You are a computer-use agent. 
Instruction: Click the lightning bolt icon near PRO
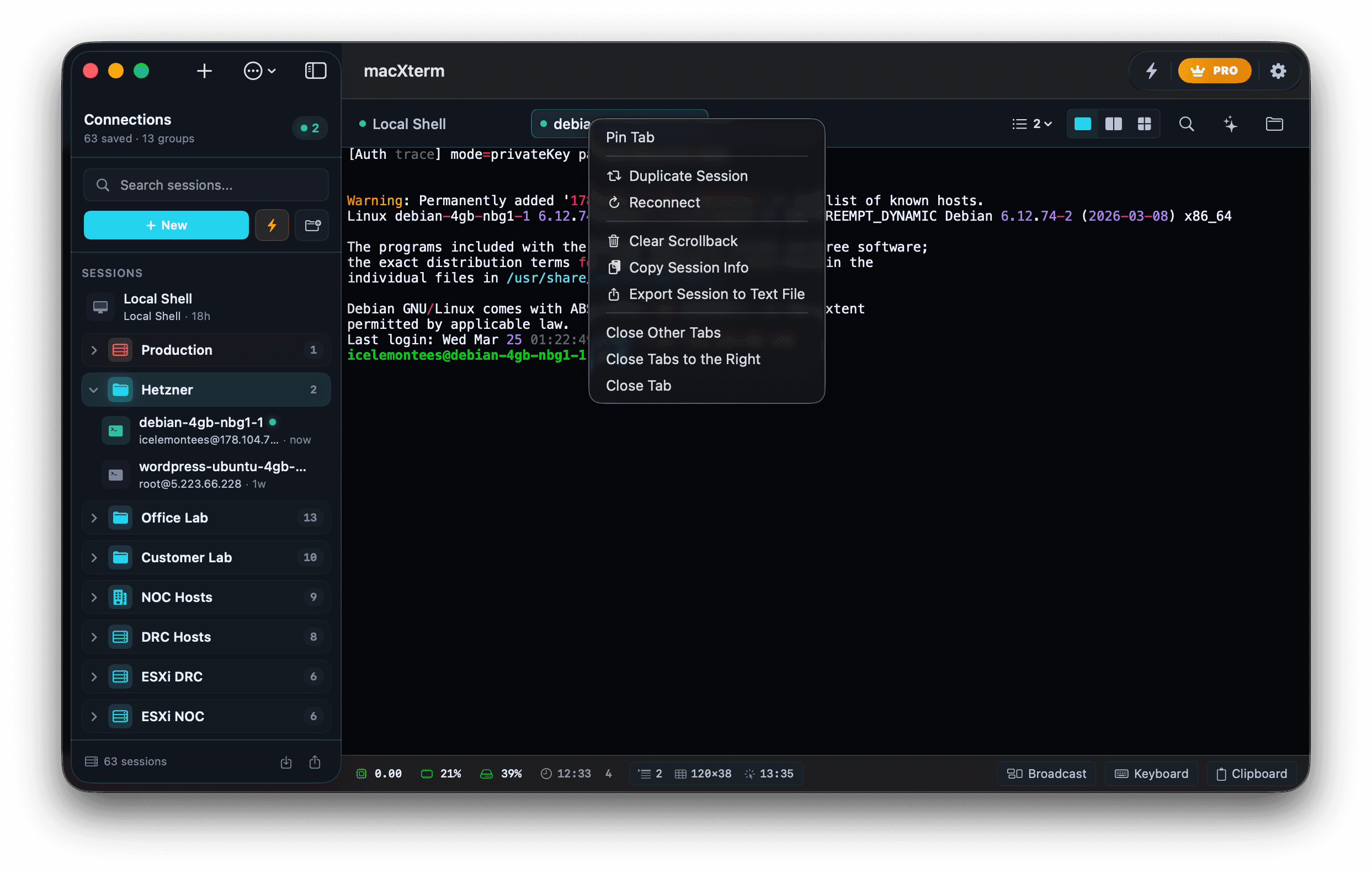click(x=1151, y=71)
